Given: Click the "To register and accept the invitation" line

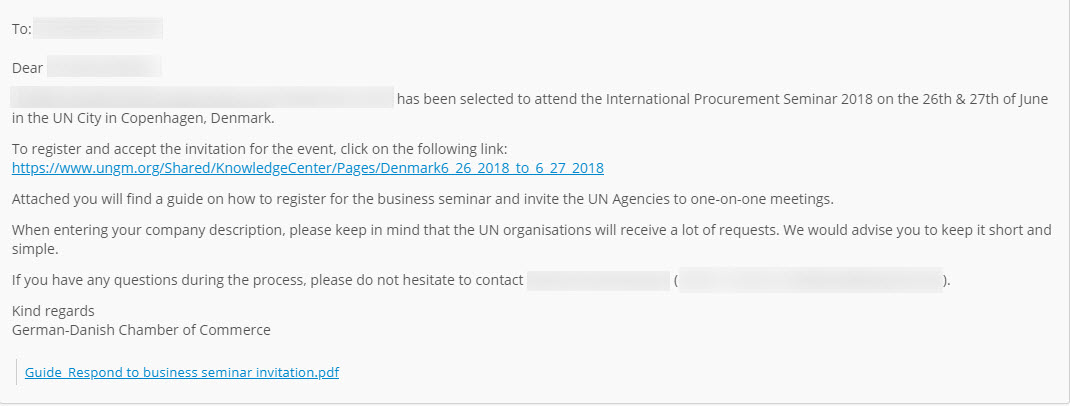Looking at the screenshot, I should point(259,149).
